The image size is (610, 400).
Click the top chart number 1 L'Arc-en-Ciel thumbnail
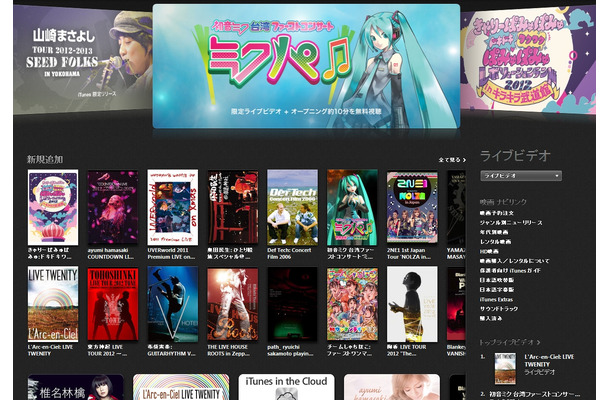coord(505,368)
